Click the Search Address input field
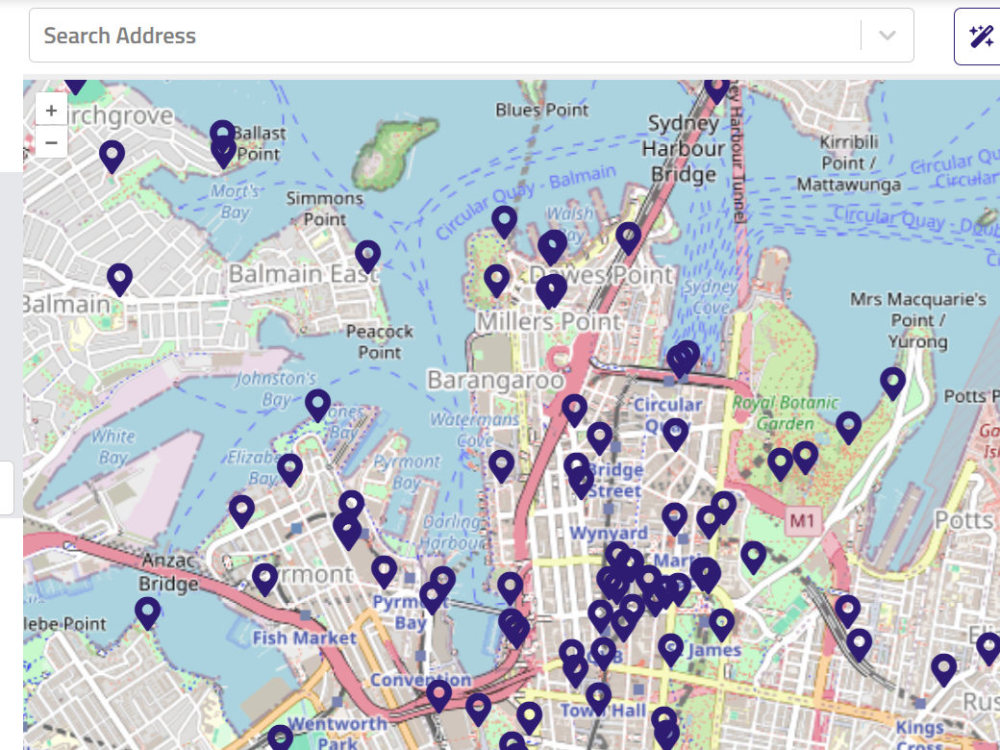 tap(471, 36)
